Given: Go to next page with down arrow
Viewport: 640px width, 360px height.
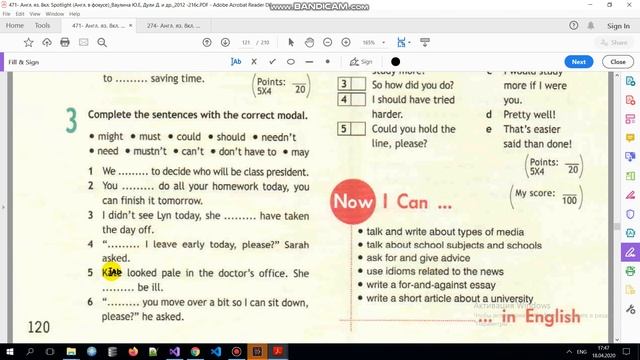Looking at the screenshot, I should click(x=225, y=42).
